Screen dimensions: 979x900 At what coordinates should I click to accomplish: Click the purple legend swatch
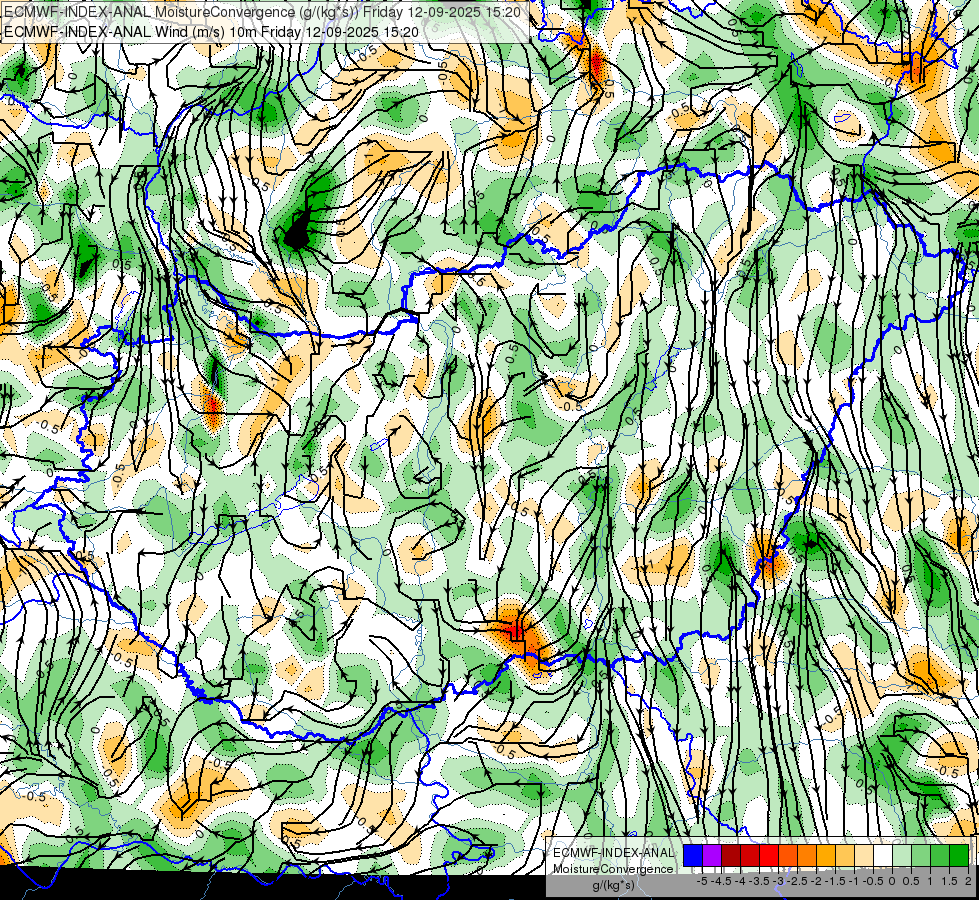click(712, 856)
